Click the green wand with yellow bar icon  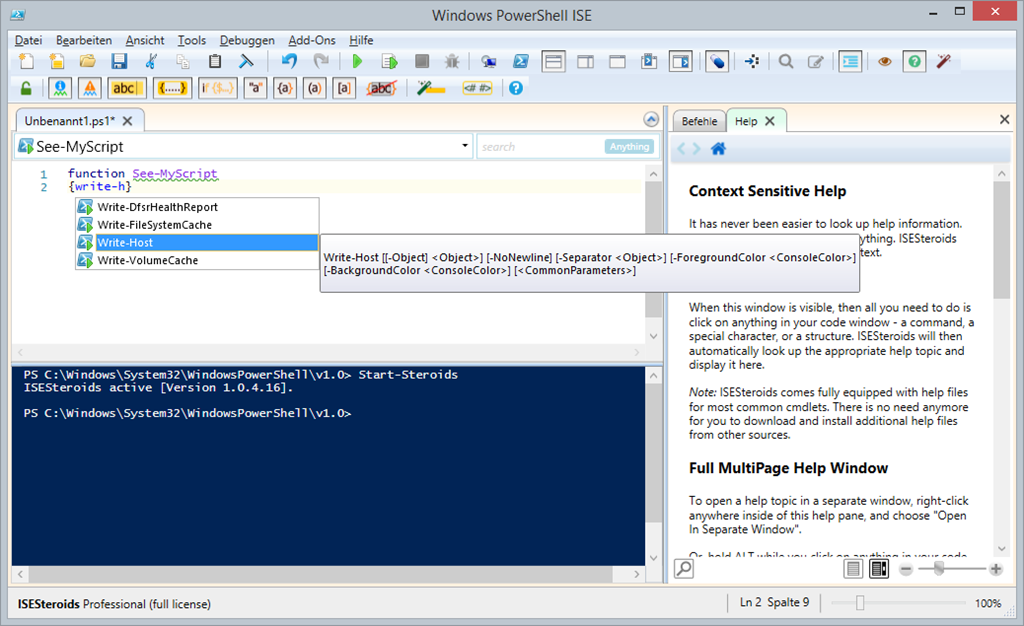pos(430,88)
